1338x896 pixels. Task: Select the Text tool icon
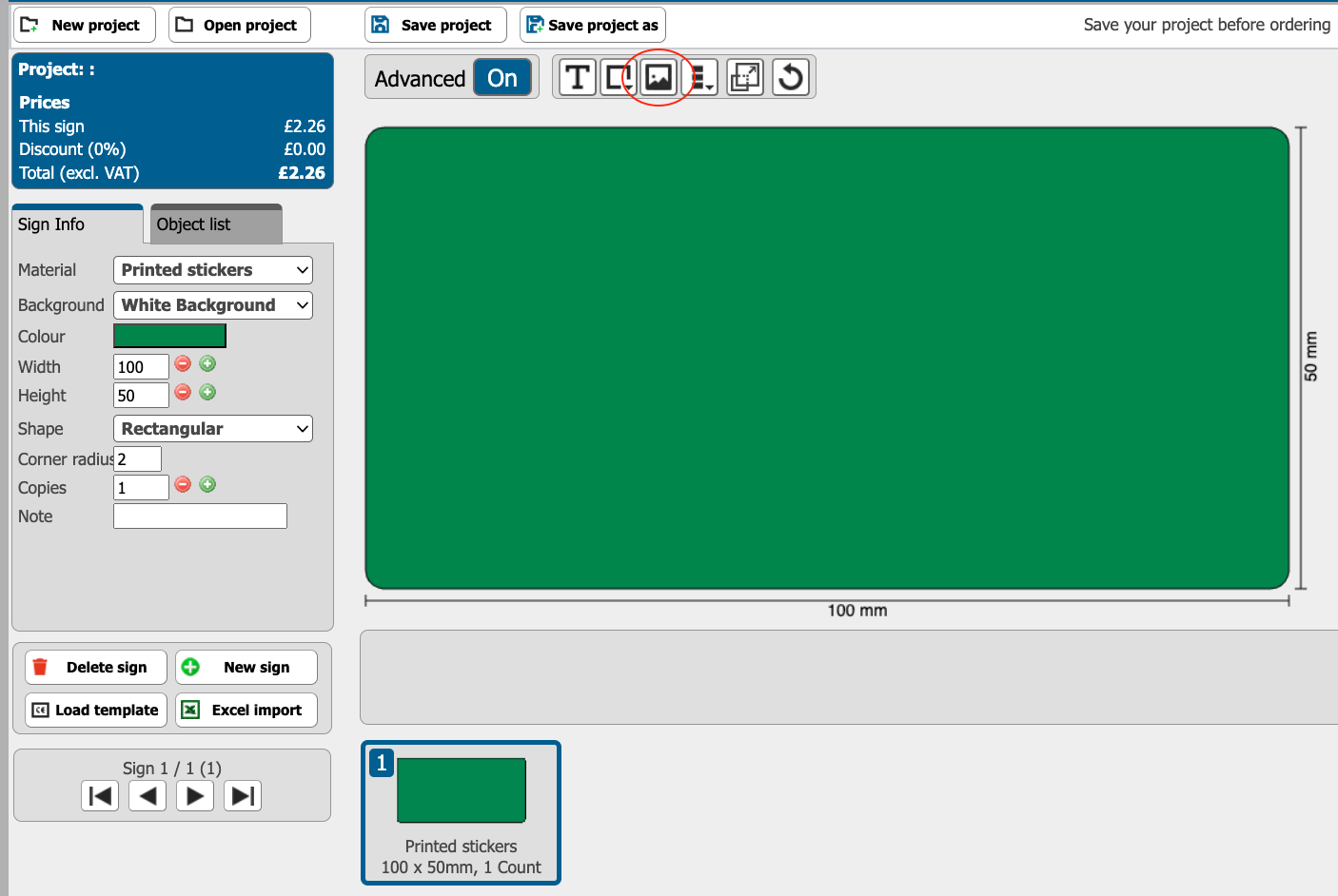coord(577,78)
